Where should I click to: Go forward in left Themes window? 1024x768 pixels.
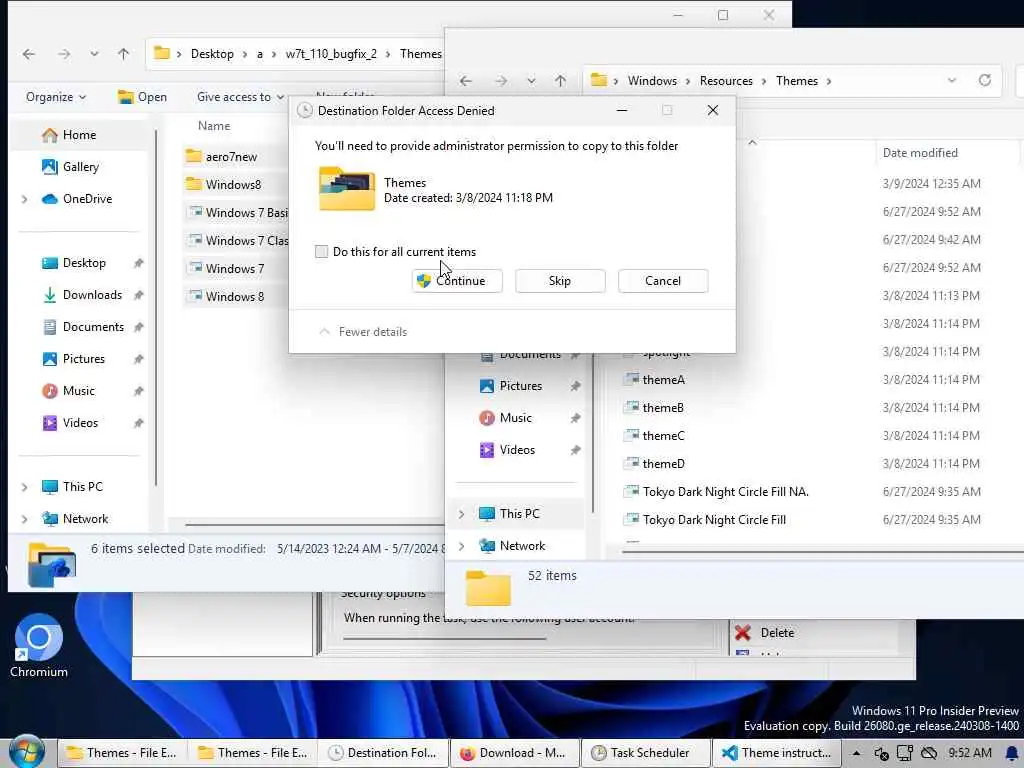coord(63,54)
